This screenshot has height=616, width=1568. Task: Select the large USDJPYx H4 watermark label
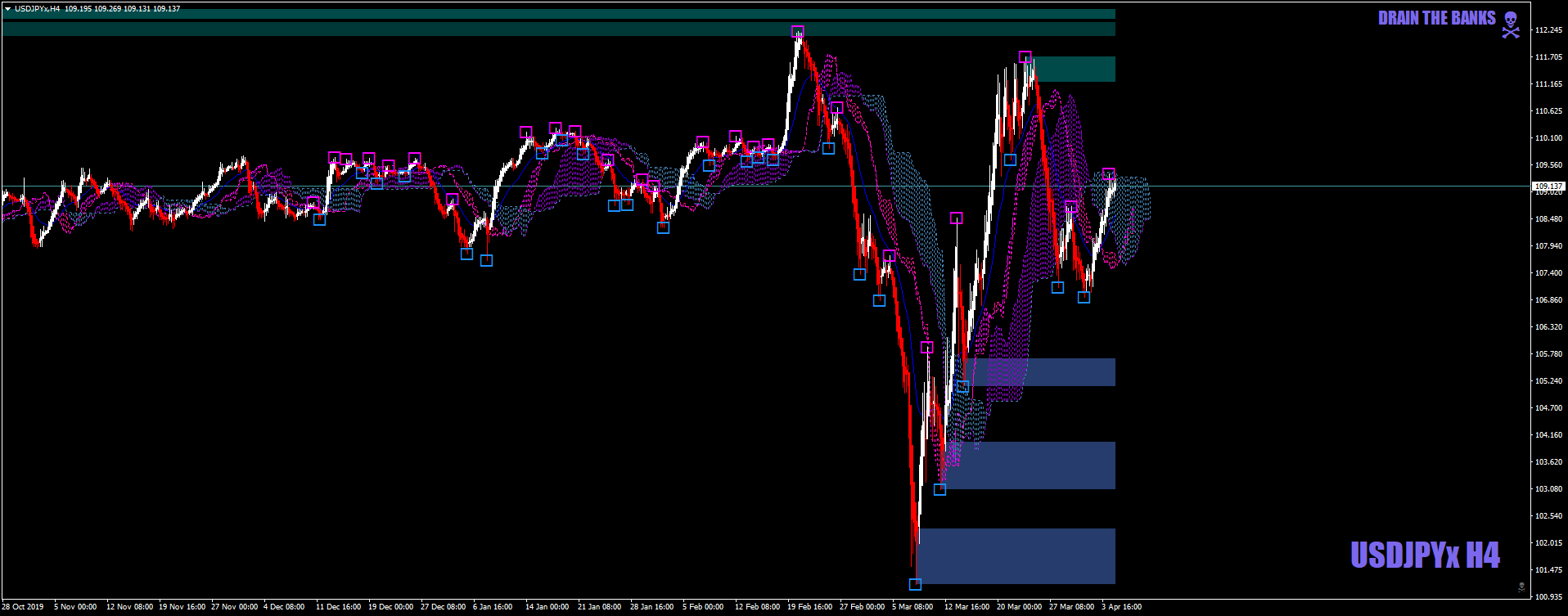click(x=1425, y=555)
